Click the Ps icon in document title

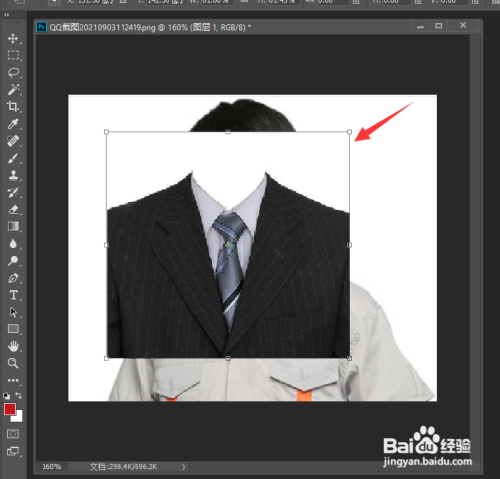(41, 27)
